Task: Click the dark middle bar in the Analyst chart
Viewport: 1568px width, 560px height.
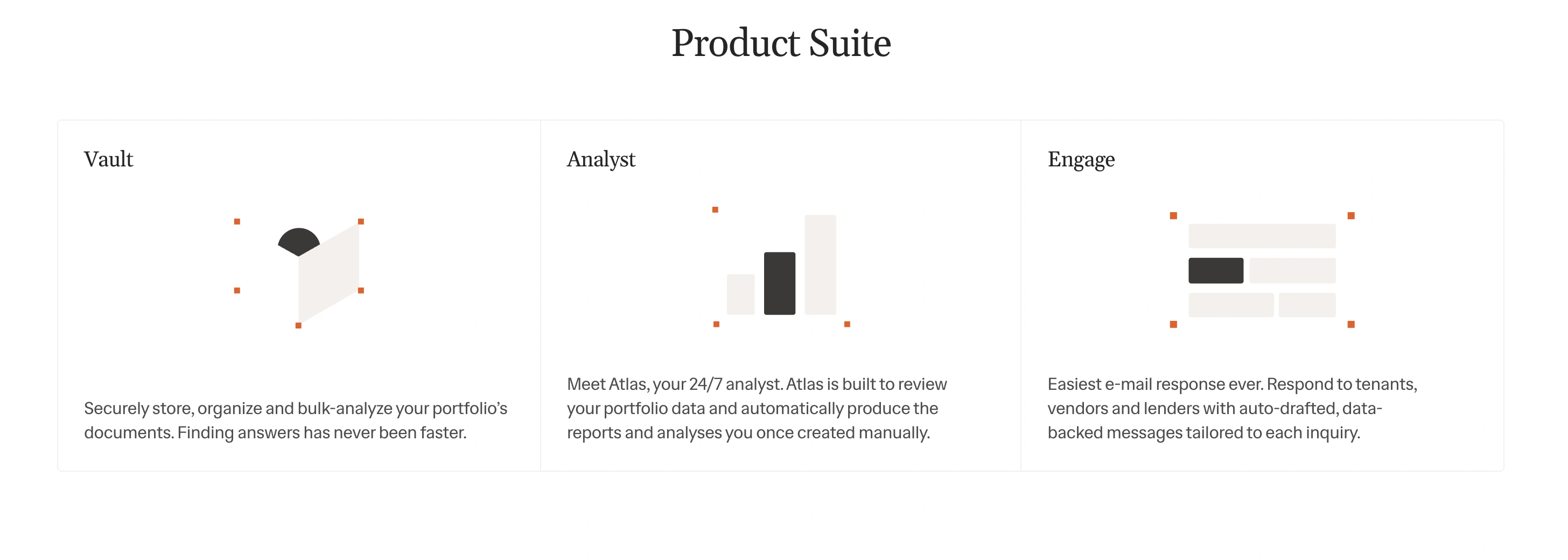Action: pos(779,283)
